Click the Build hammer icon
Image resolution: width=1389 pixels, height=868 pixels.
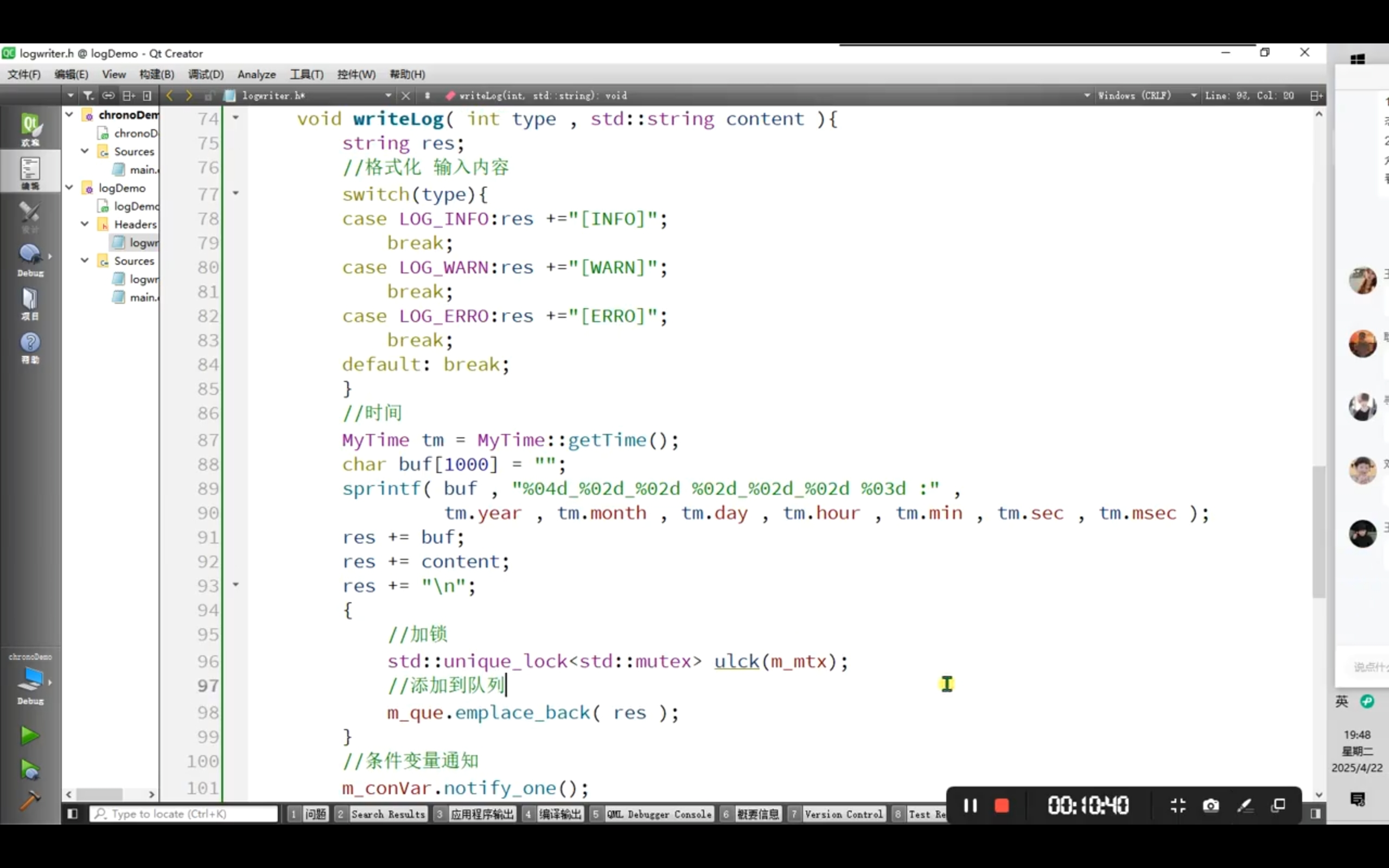pos(29,800)
